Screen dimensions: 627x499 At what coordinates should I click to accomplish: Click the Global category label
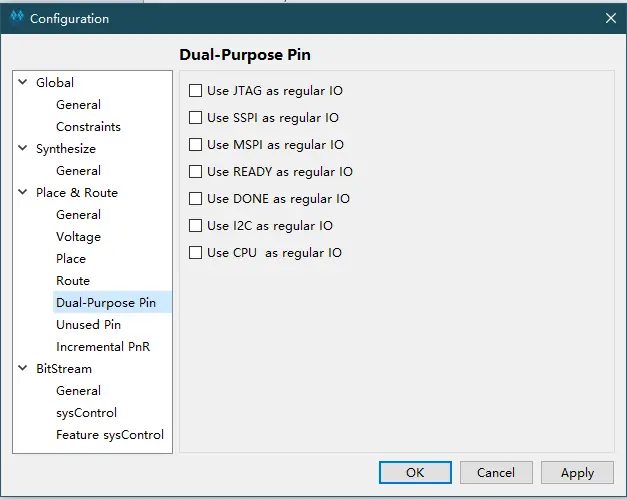pyautogui.click(x=55, y=83)
